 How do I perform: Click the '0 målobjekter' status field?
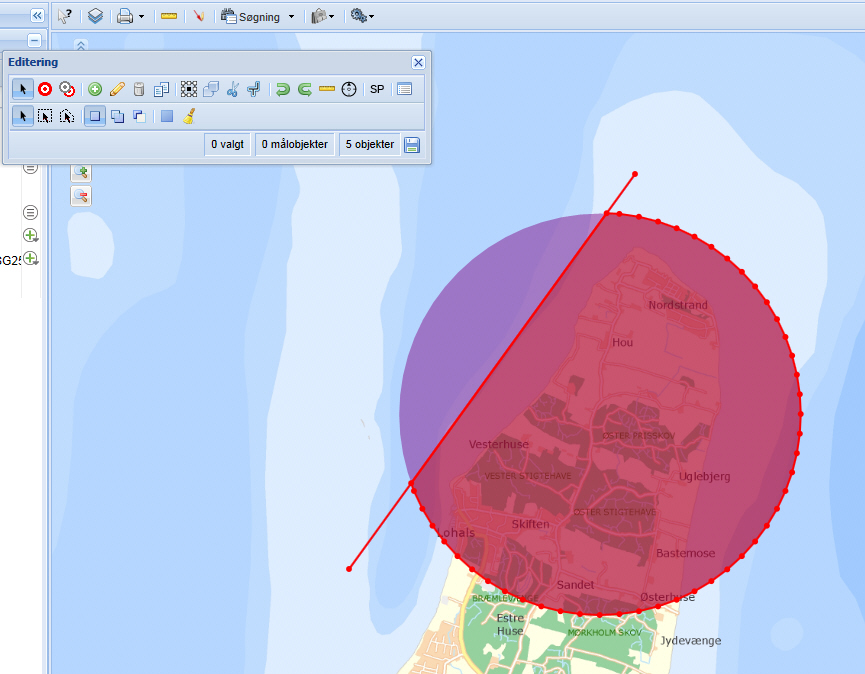coord(295,145)
